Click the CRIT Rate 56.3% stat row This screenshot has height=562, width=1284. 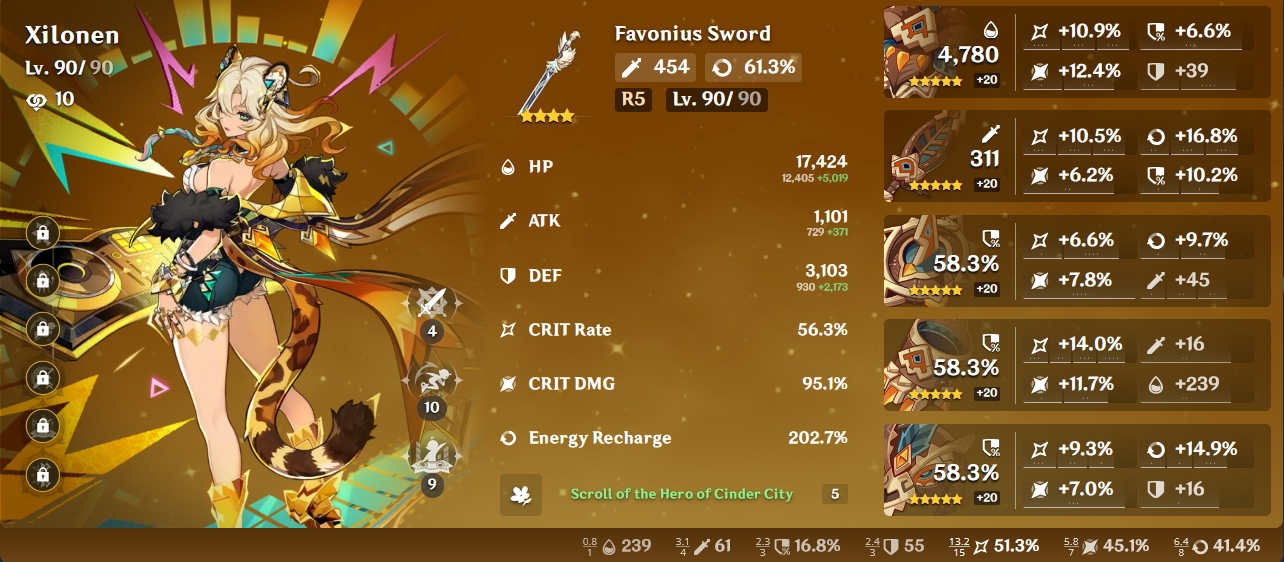click(673, 329)
